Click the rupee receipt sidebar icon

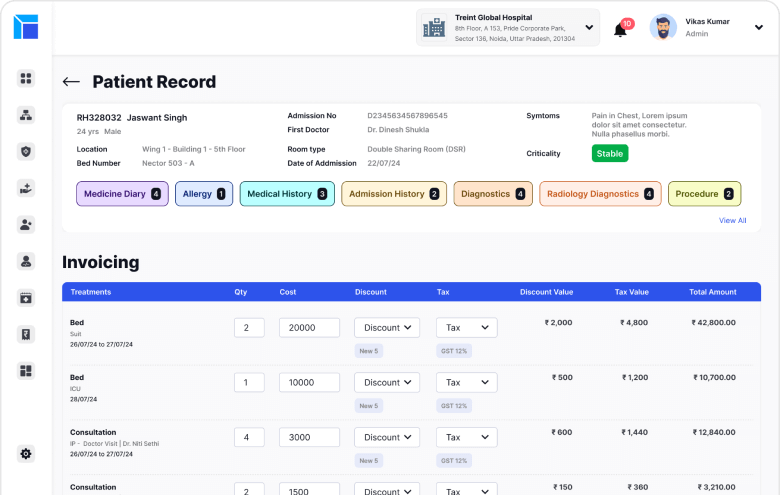(26, 334)
